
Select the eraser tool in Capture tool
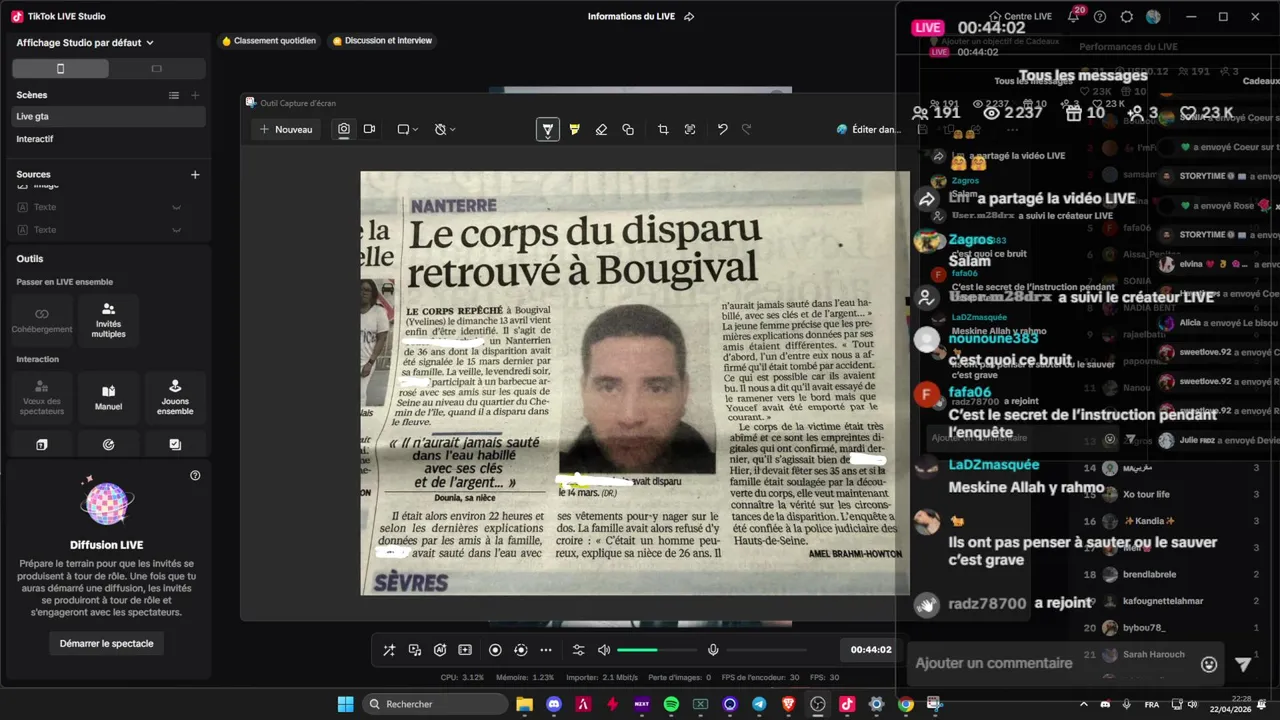(x=601, y=130)
